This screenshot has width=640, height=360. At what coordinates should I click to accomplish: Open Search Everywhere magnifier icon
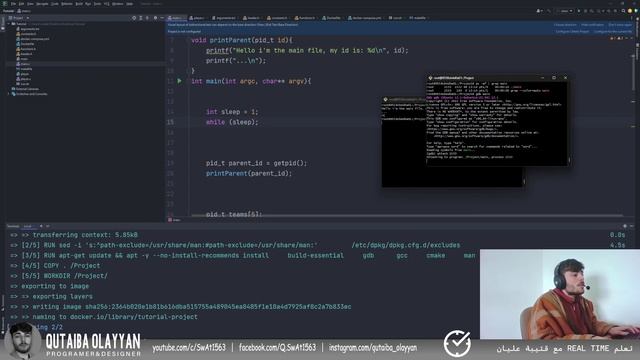pyautogui.click(x=623, y=11)
